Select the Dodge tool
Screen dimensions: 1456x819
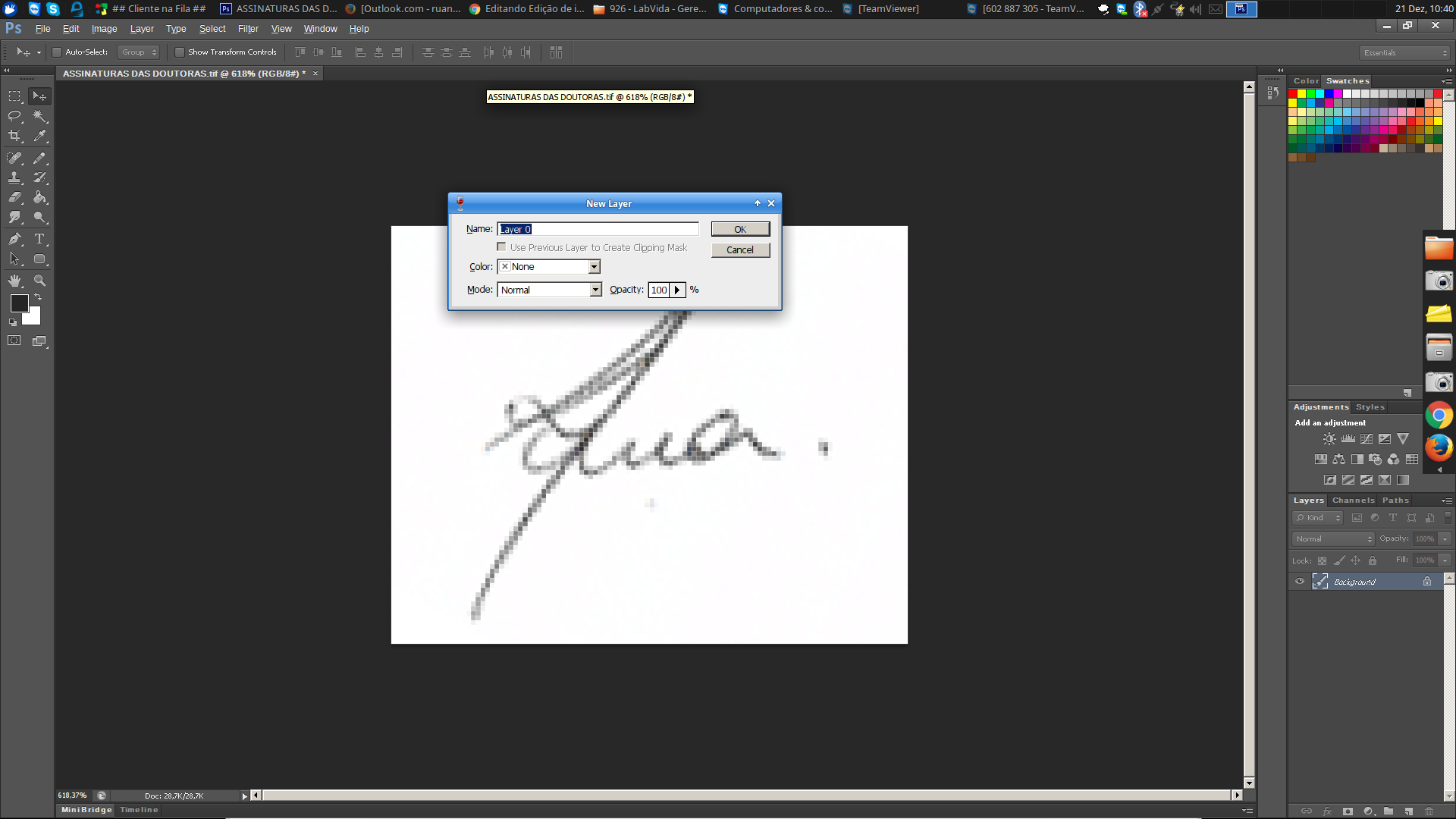[x=40, y=217]
